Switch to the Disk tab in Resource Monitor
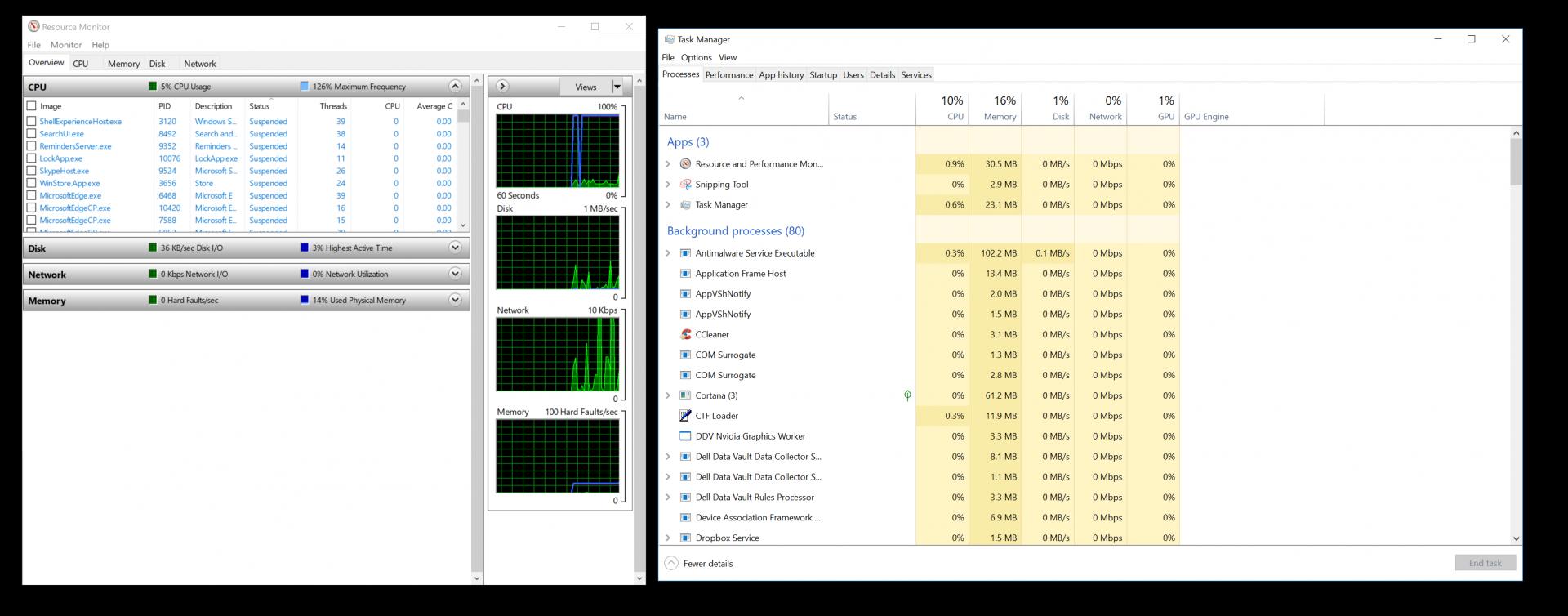Viewport: 1568px width, 616px height. [x=158, y=64]
